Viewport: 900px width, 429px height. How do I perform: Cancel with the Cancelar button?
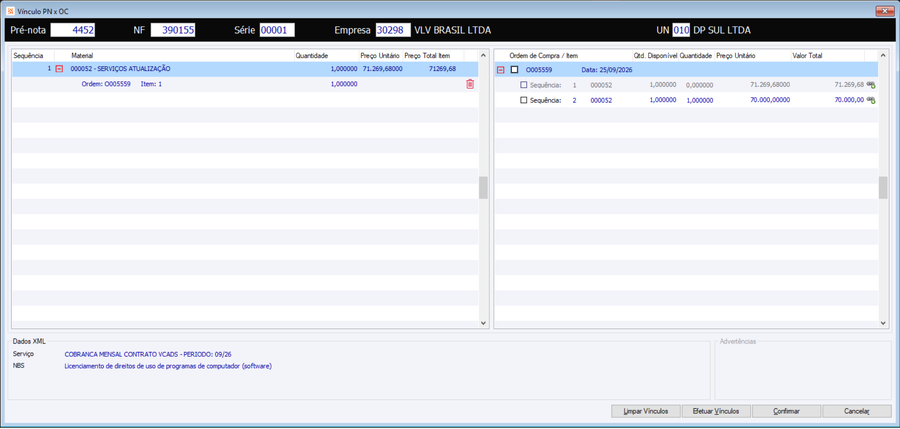pos(857,411)
